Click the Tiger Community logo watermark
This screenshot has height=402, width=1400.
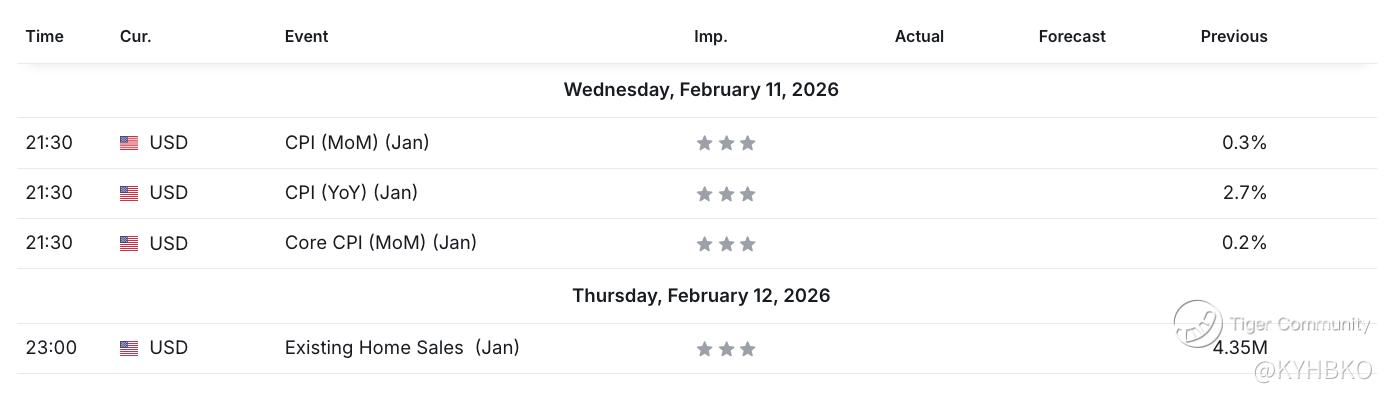(1198, 324)
